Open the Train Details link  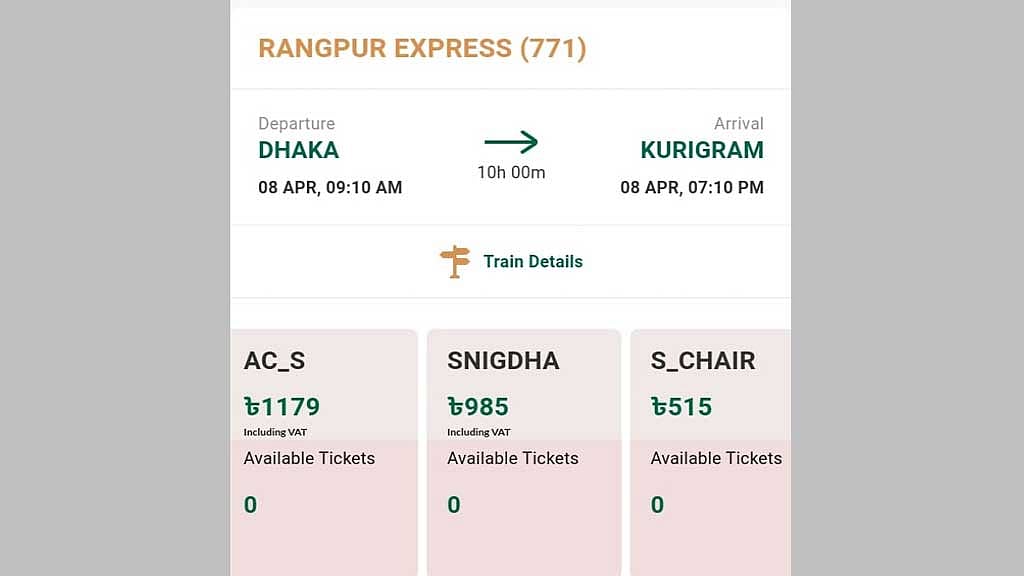pos(533,262)
